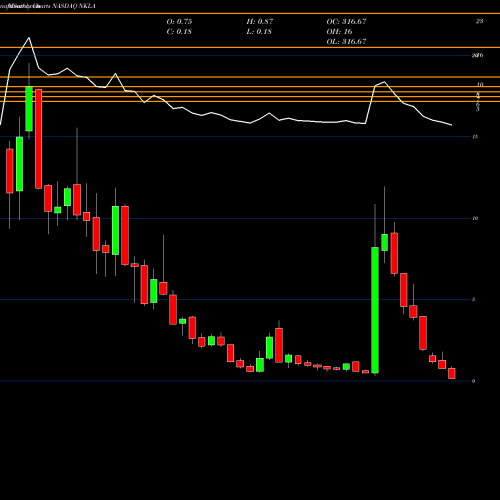Click the OL: 316.67 reading
The image size is (500, 500).
(346, 42)
